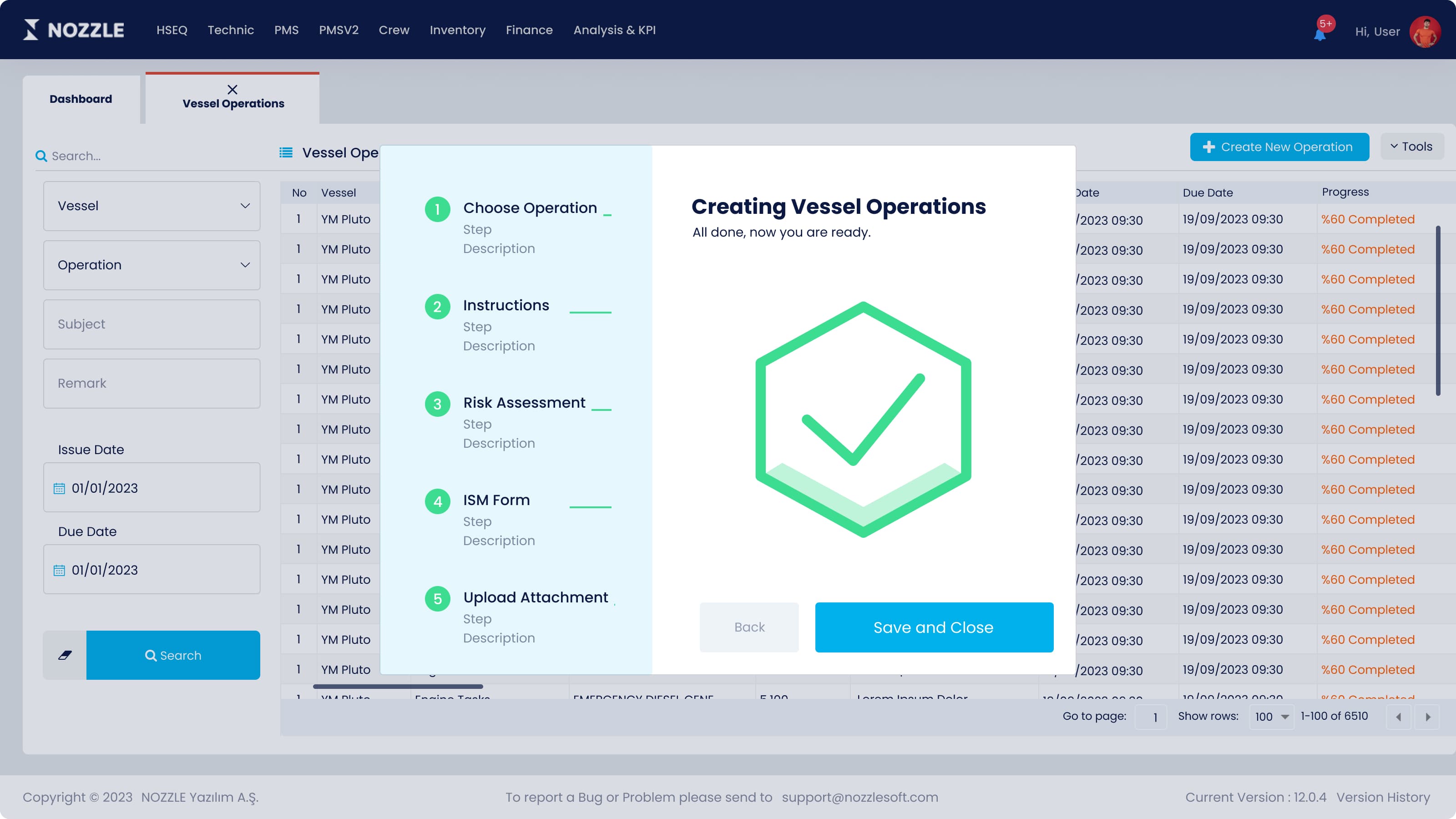Viewport: 1456px width, 819px height.
Task: Open the user avatar menu
Action: [1424, 31]
